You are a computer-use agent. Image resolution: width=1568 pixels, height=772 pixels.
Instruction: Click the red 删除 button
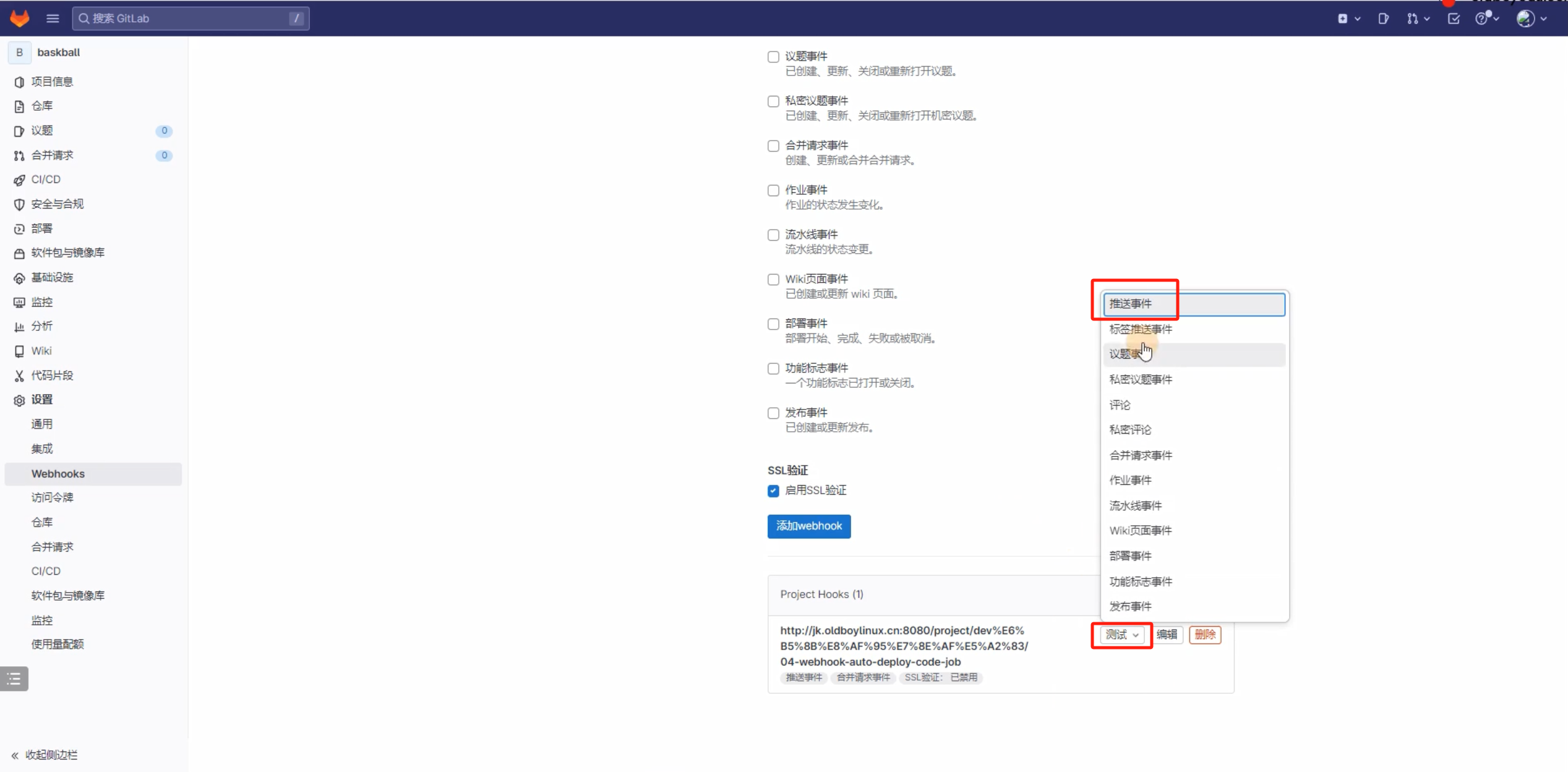[x=1204, y=635]
